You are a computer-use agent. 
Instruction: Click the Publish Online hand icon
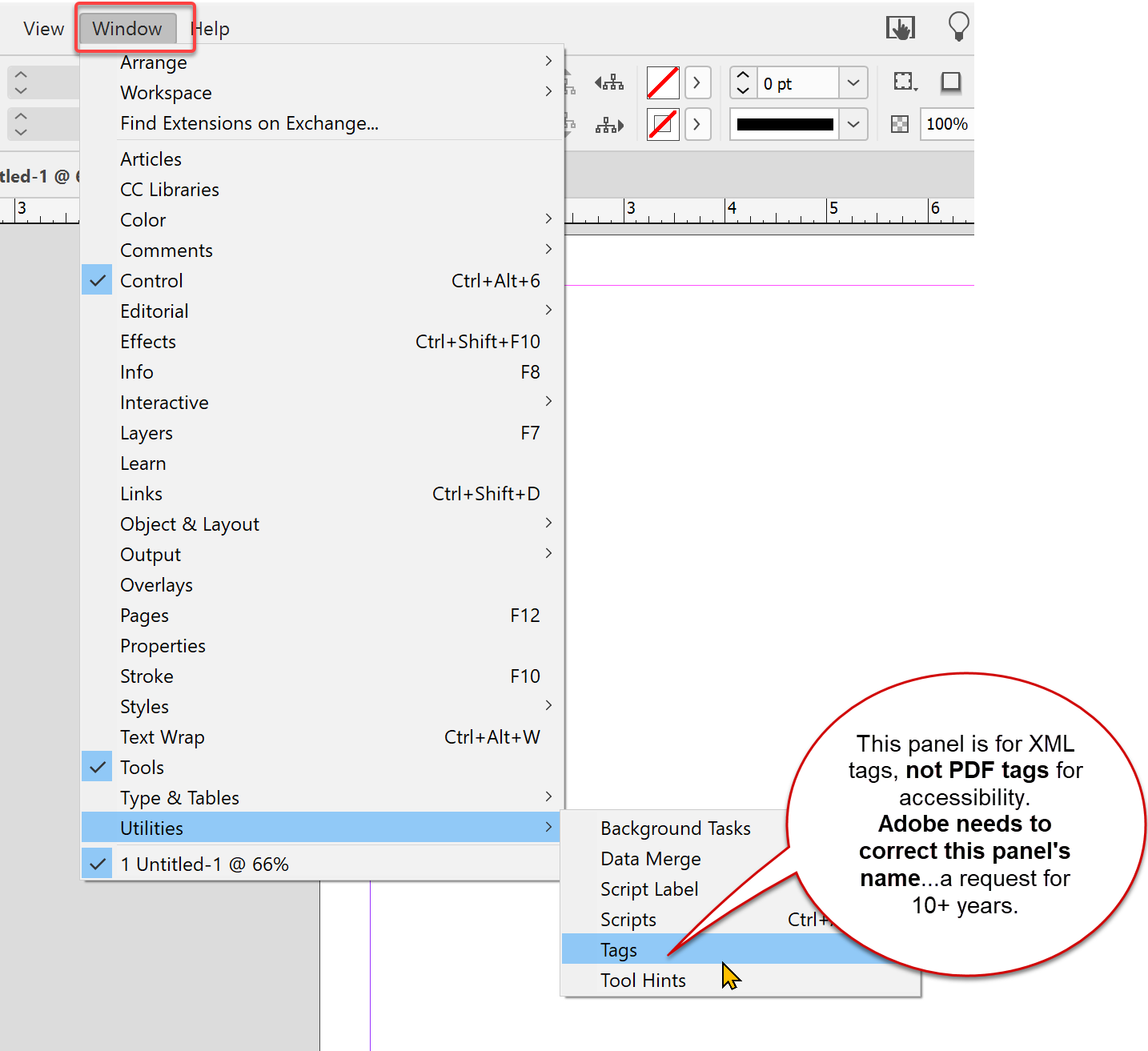coord(899,26)
